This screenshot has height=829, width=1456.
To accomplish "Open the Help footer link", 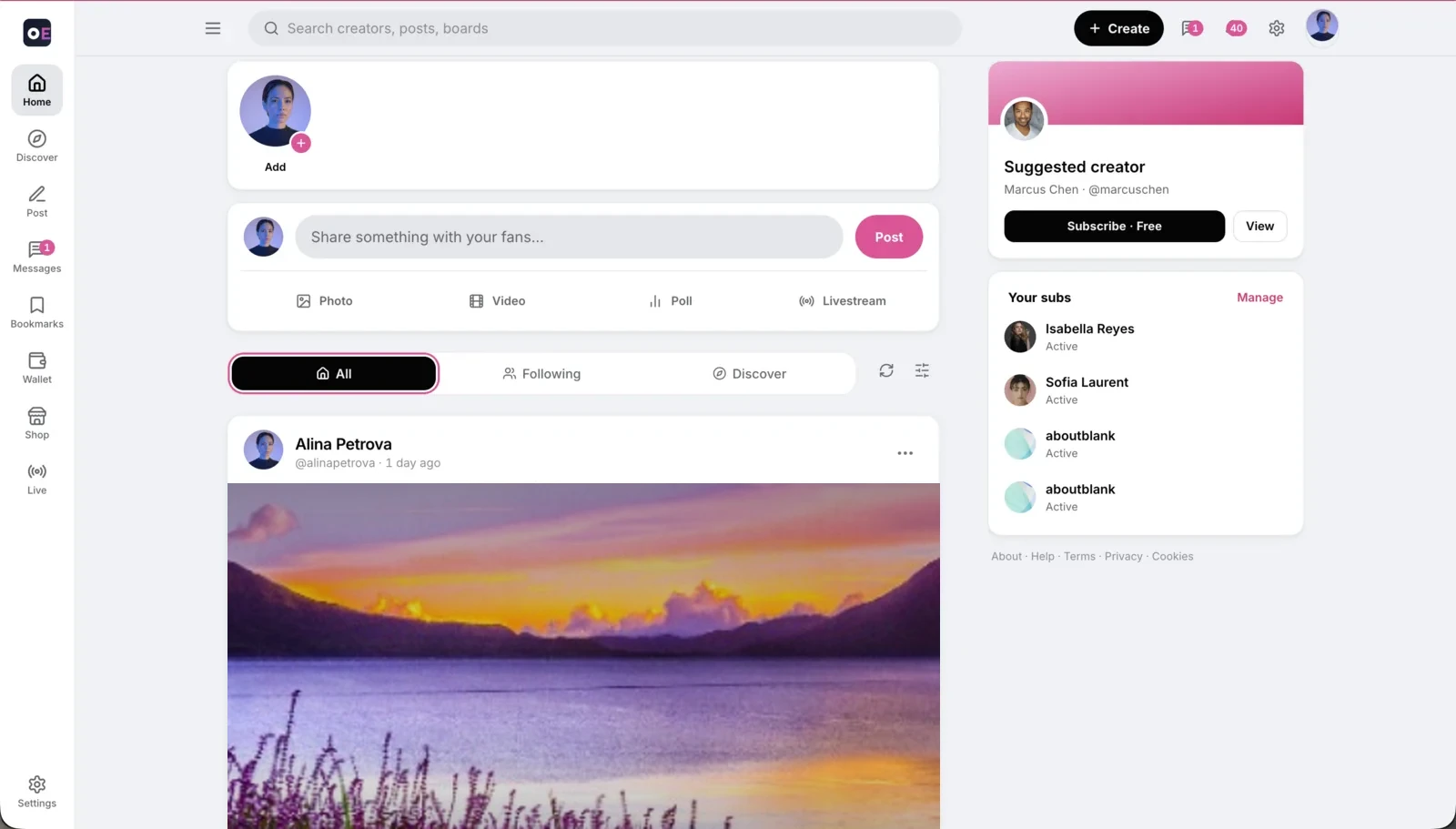I will (1042, 557).
